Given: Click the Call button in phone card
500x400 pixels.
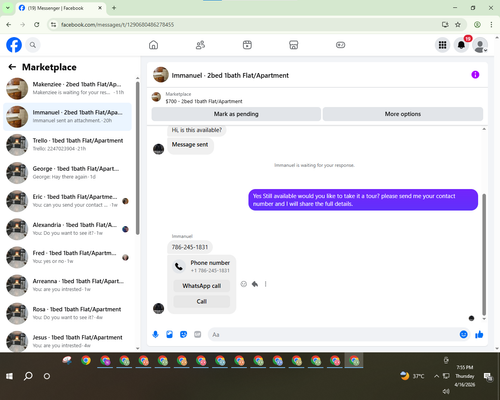Looking at the screenshot, I should coord(202,301).
